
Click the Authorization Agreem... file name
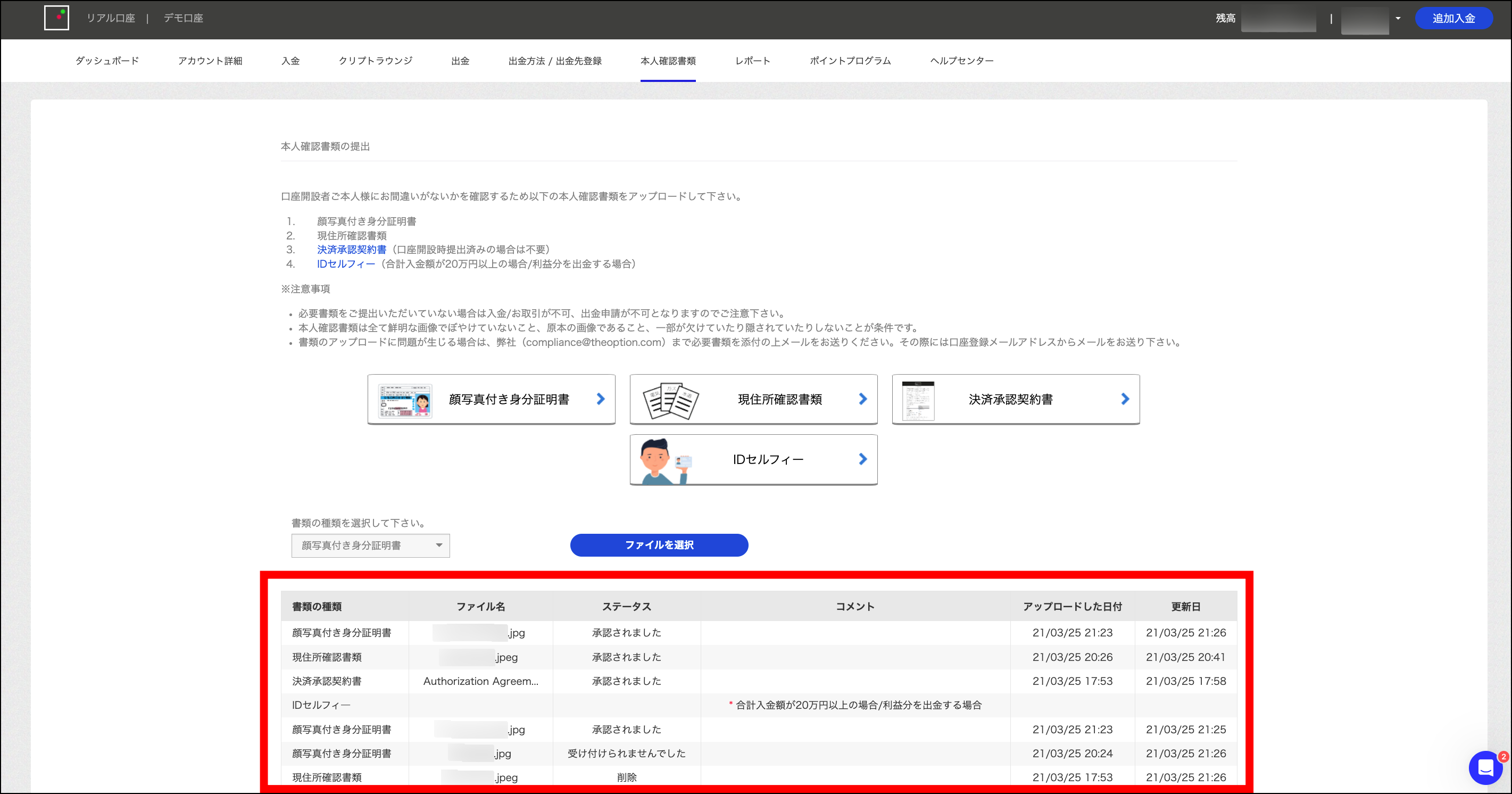click(x=481, y=681)
